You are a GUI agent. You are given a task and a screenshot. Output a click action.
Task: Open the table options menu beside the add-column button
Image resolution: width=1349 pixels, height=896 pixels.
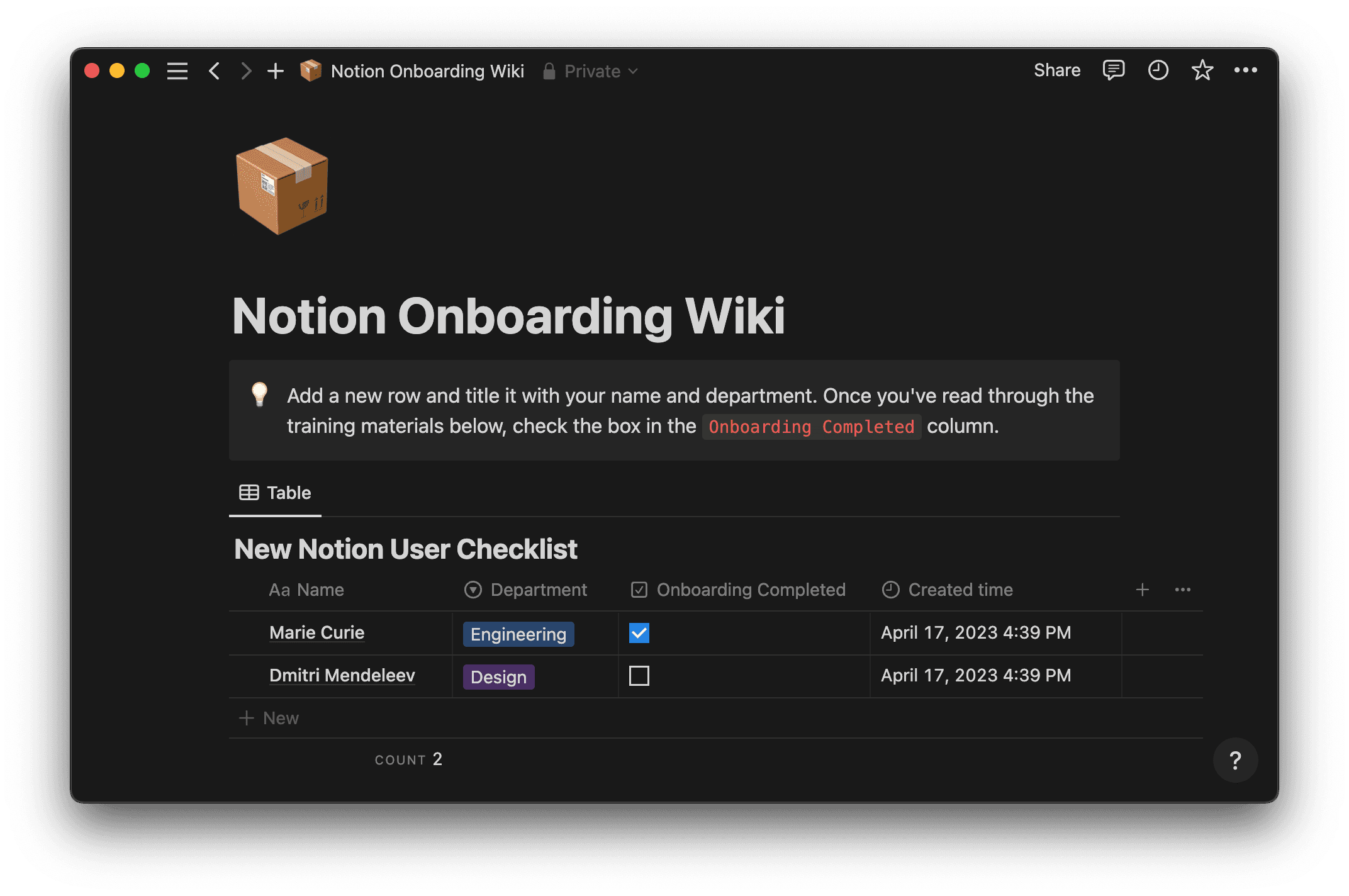1182,590
